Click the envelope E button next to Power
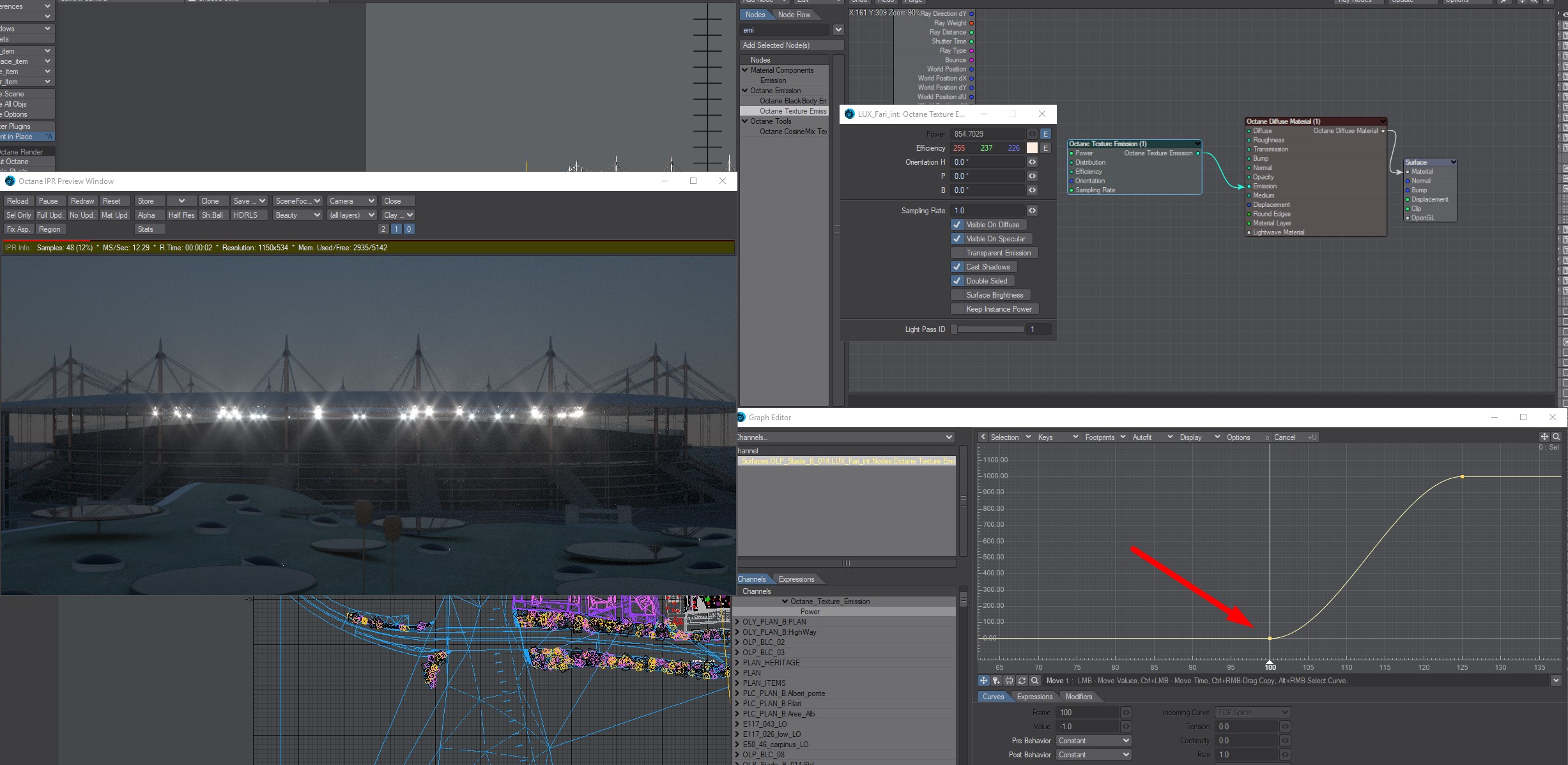1568x765 pixels. [x=1045, y=134]
